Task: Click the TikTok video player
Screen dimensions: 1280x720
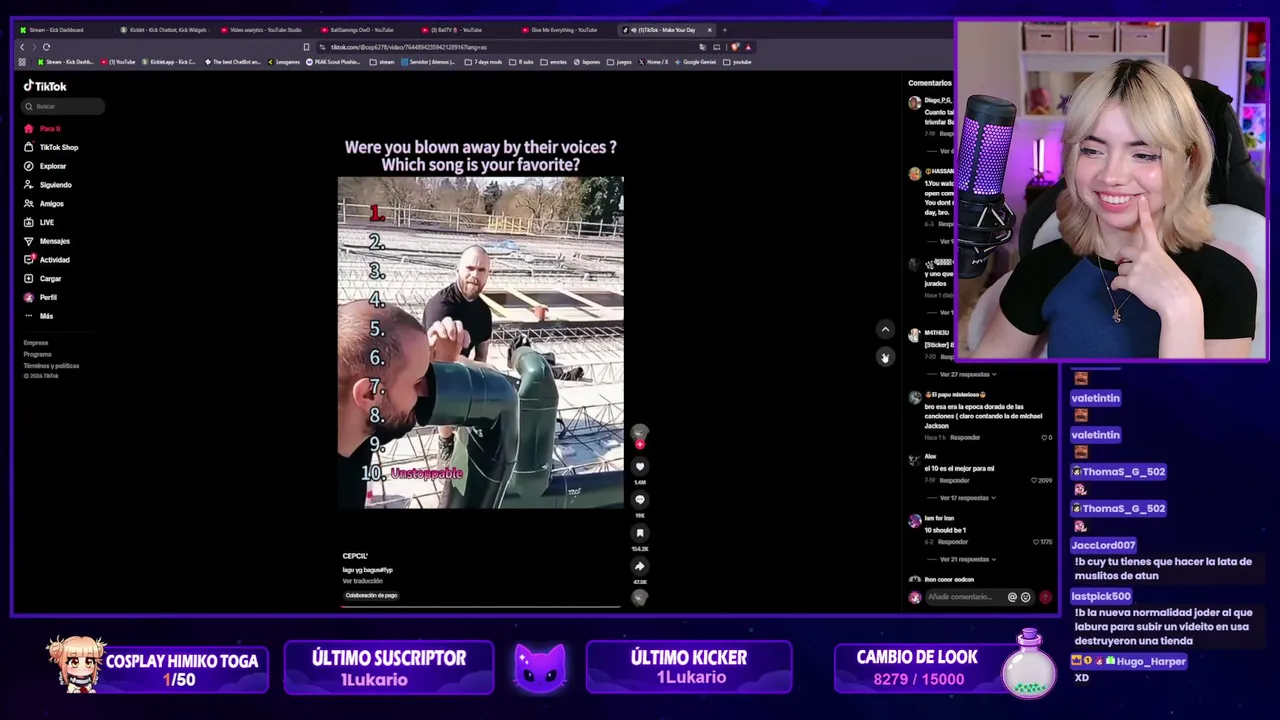Action: click(480, 343)
